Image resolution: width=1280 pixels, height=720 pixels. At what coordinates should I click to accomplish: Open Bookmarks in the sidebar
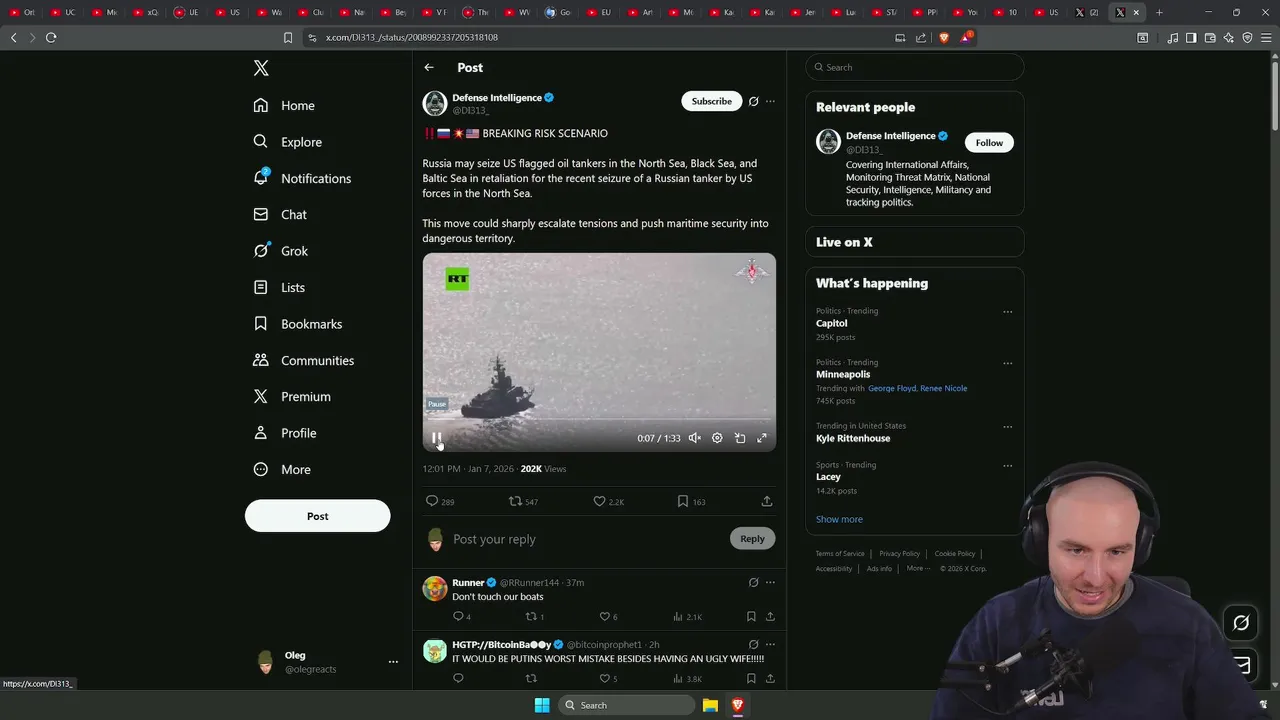tap(298, 324)
